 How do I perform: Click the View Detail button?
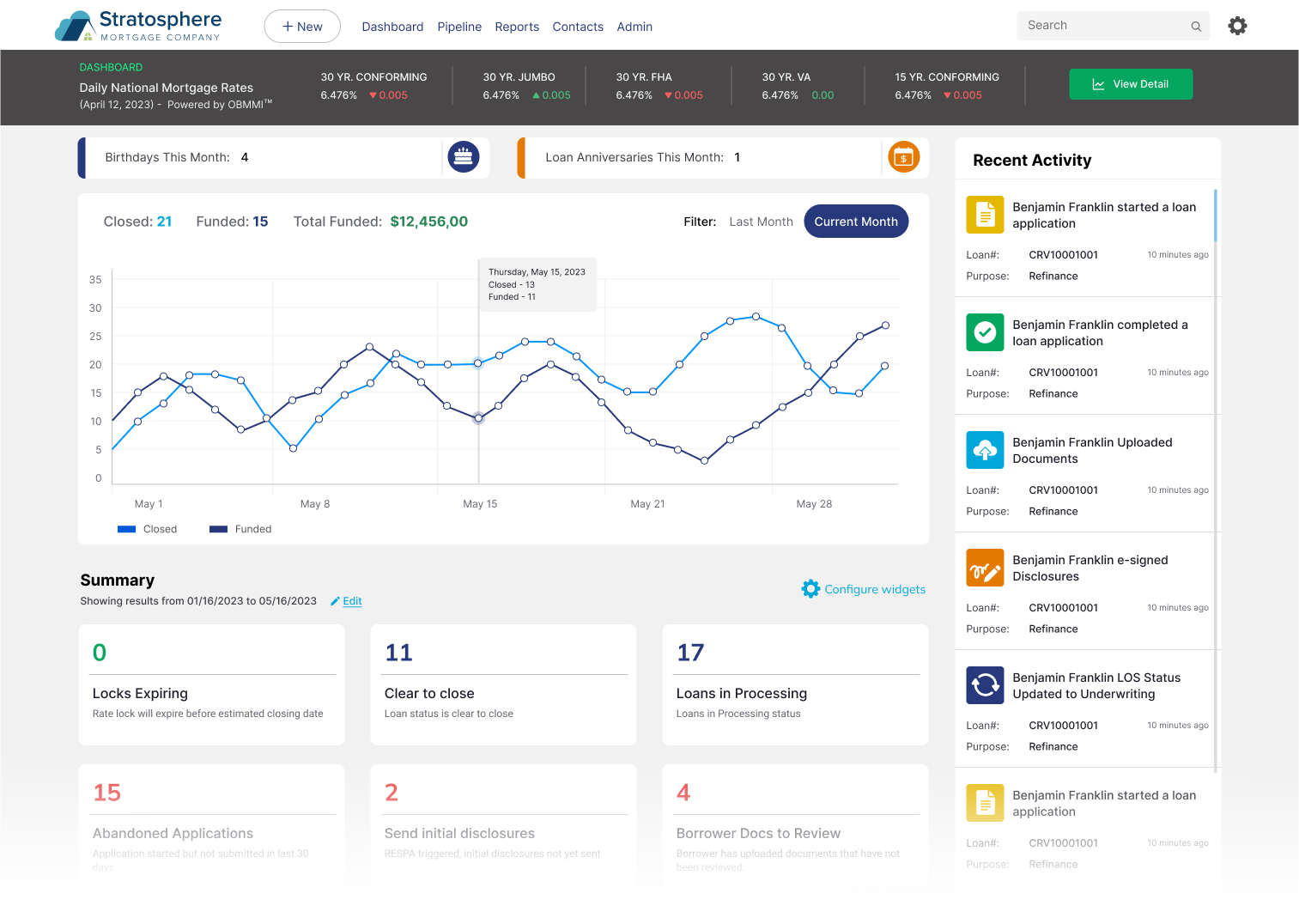tap(1131, 83)
